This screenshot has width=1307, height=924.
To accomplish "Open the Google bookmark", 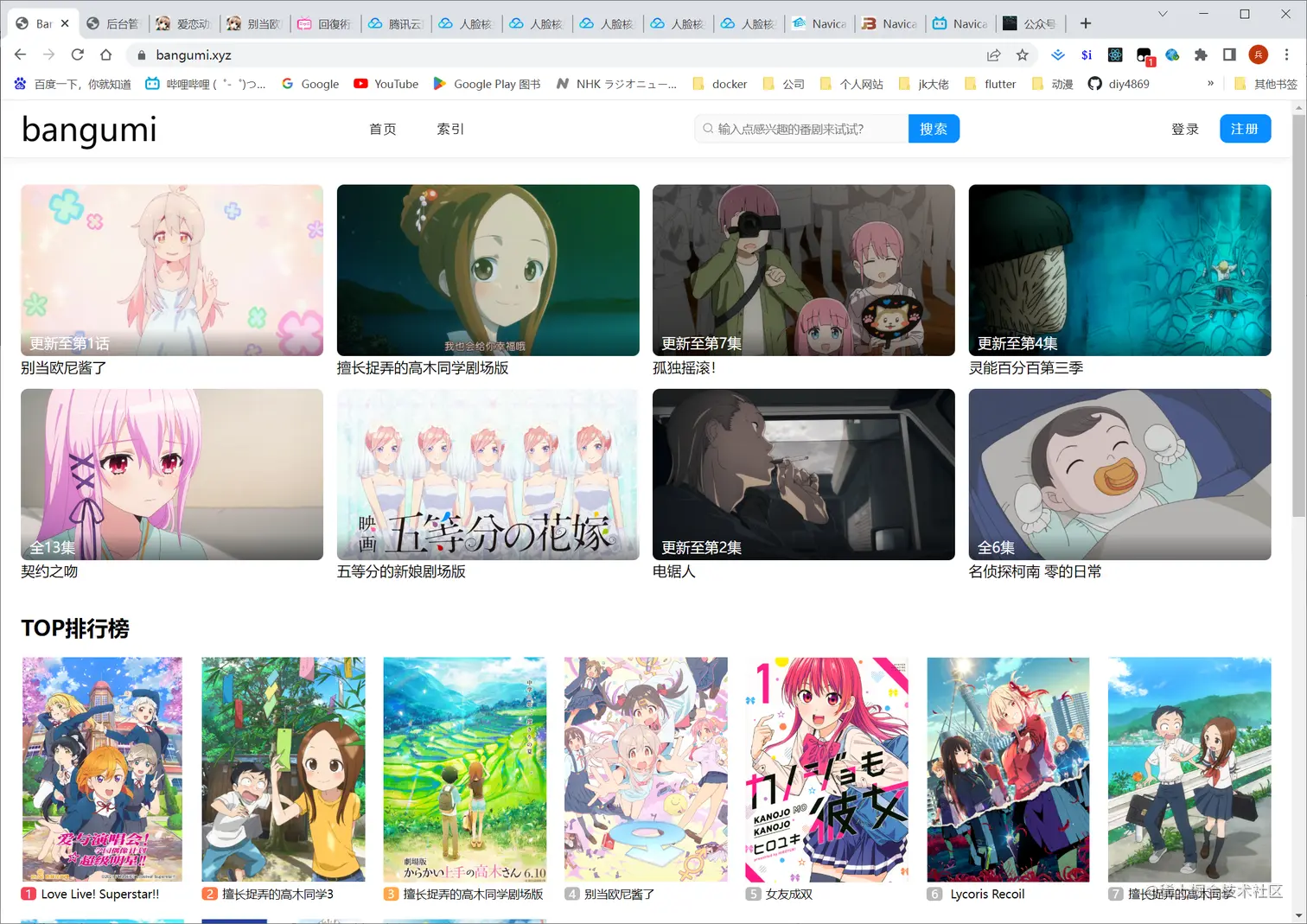I will pos(310,84).
